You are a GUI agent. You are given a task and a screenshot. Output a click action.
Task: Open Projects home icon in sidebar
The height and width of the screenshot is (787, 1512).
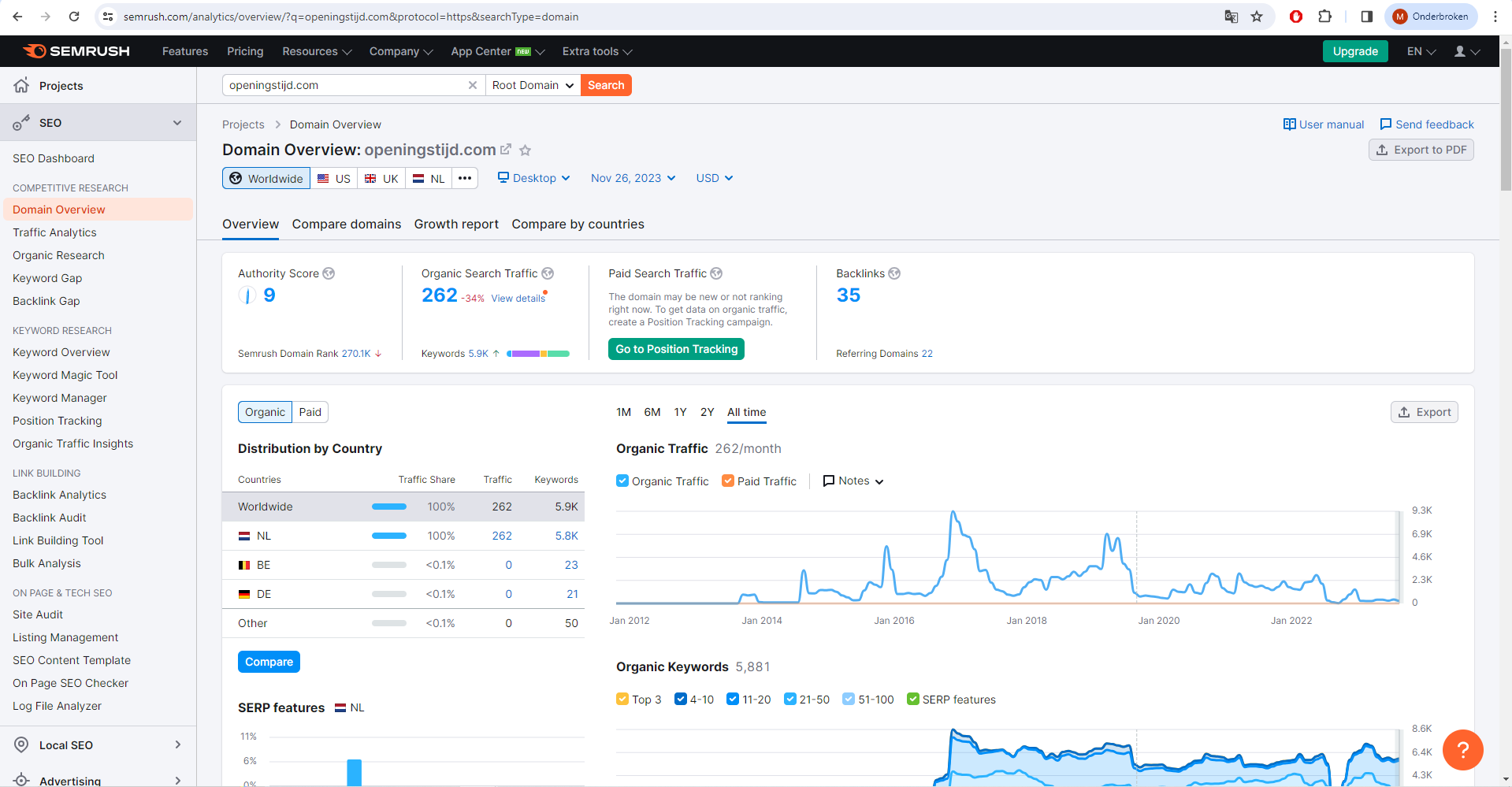(x=21, y=85)
